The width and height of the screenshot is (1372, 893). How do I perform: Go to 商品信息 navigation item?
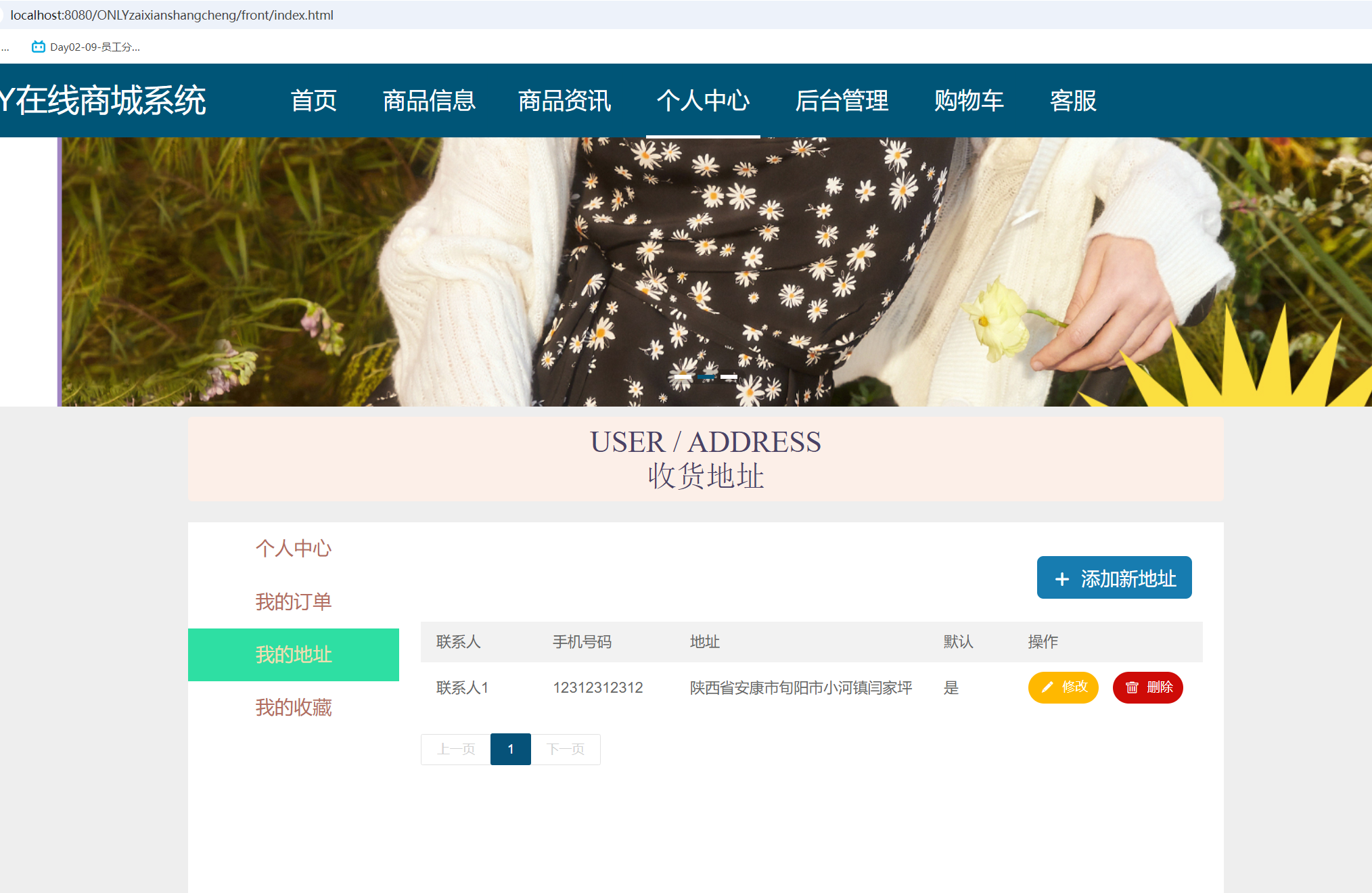(x=429, y=101)
